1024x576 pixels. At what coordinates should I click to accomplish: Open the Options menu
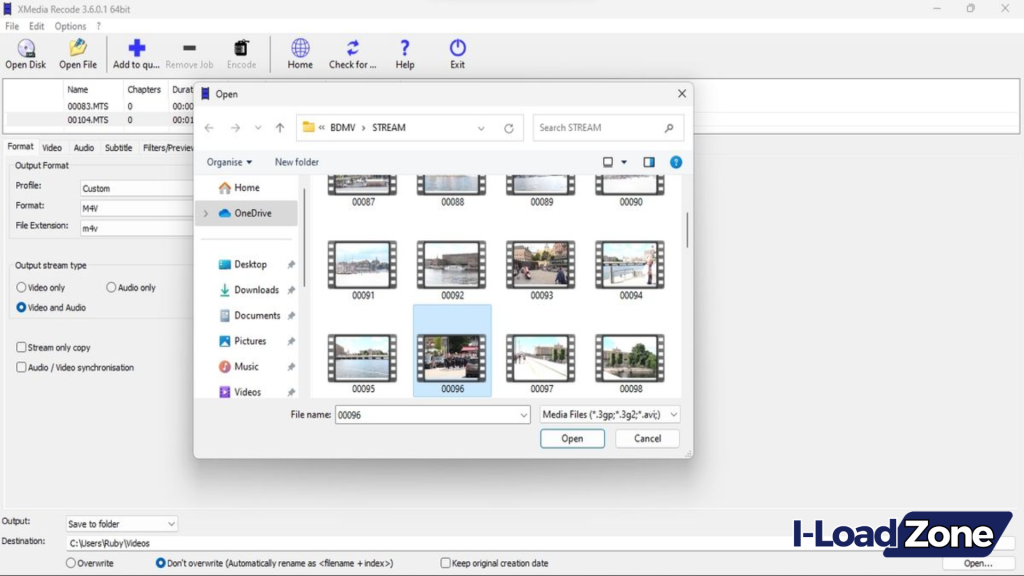[69, 25]
